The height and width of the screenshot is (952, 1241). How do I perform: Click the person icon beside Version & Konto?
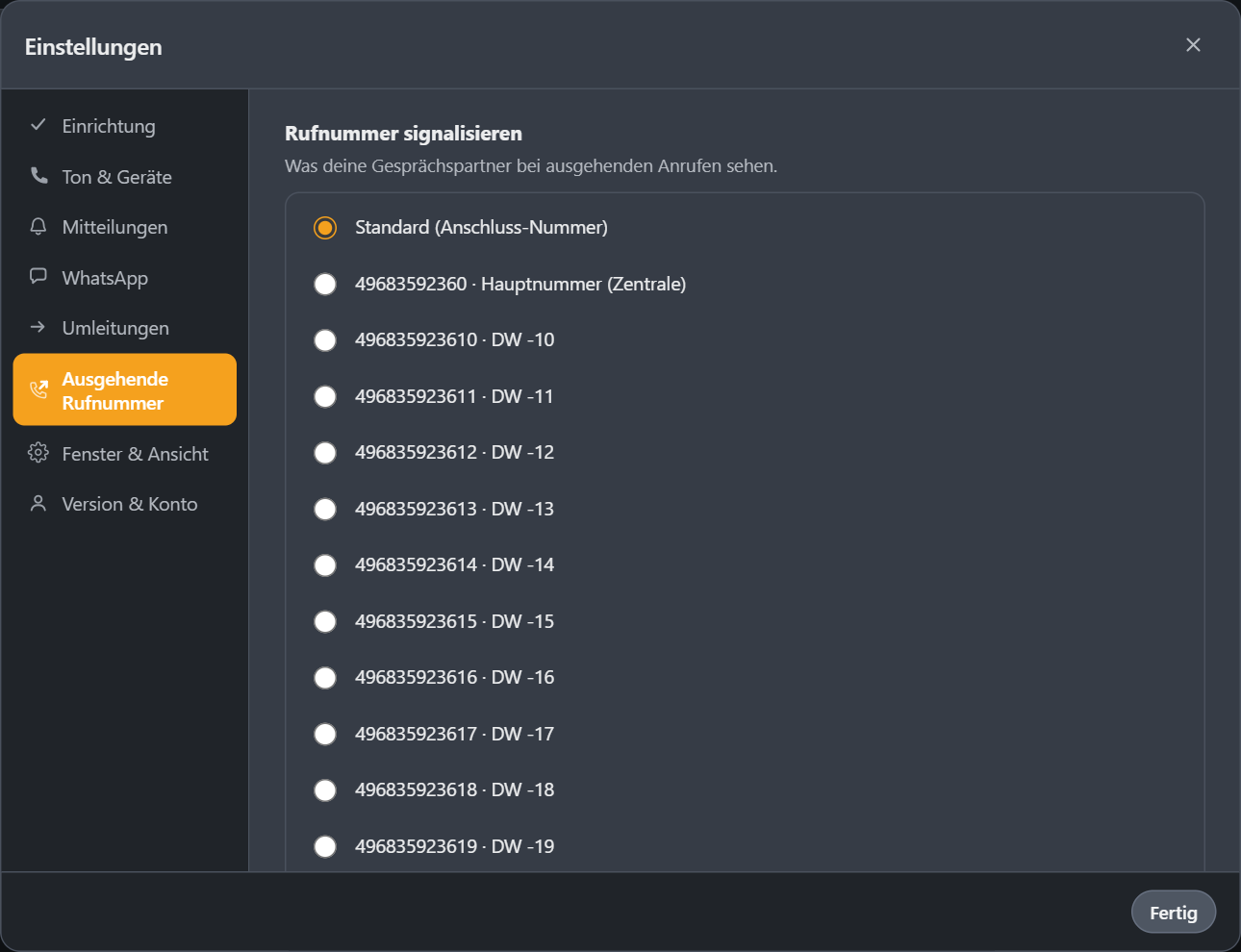(38, 504)
